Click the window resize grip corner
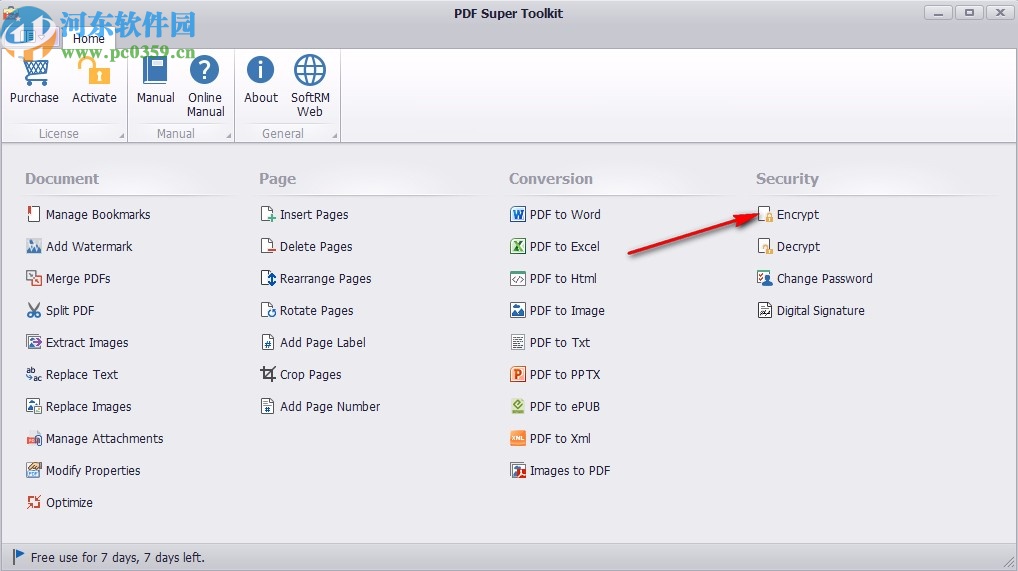 coord(1010,563)
